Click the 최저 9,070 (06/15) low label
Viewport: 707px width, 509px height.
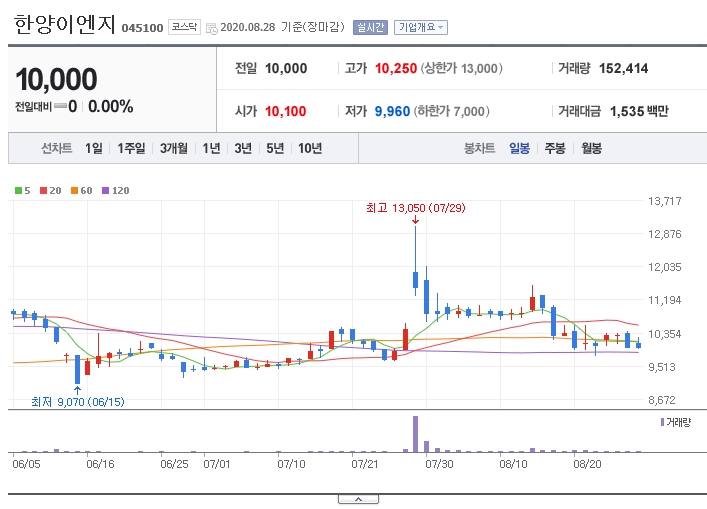click(78, 401)
